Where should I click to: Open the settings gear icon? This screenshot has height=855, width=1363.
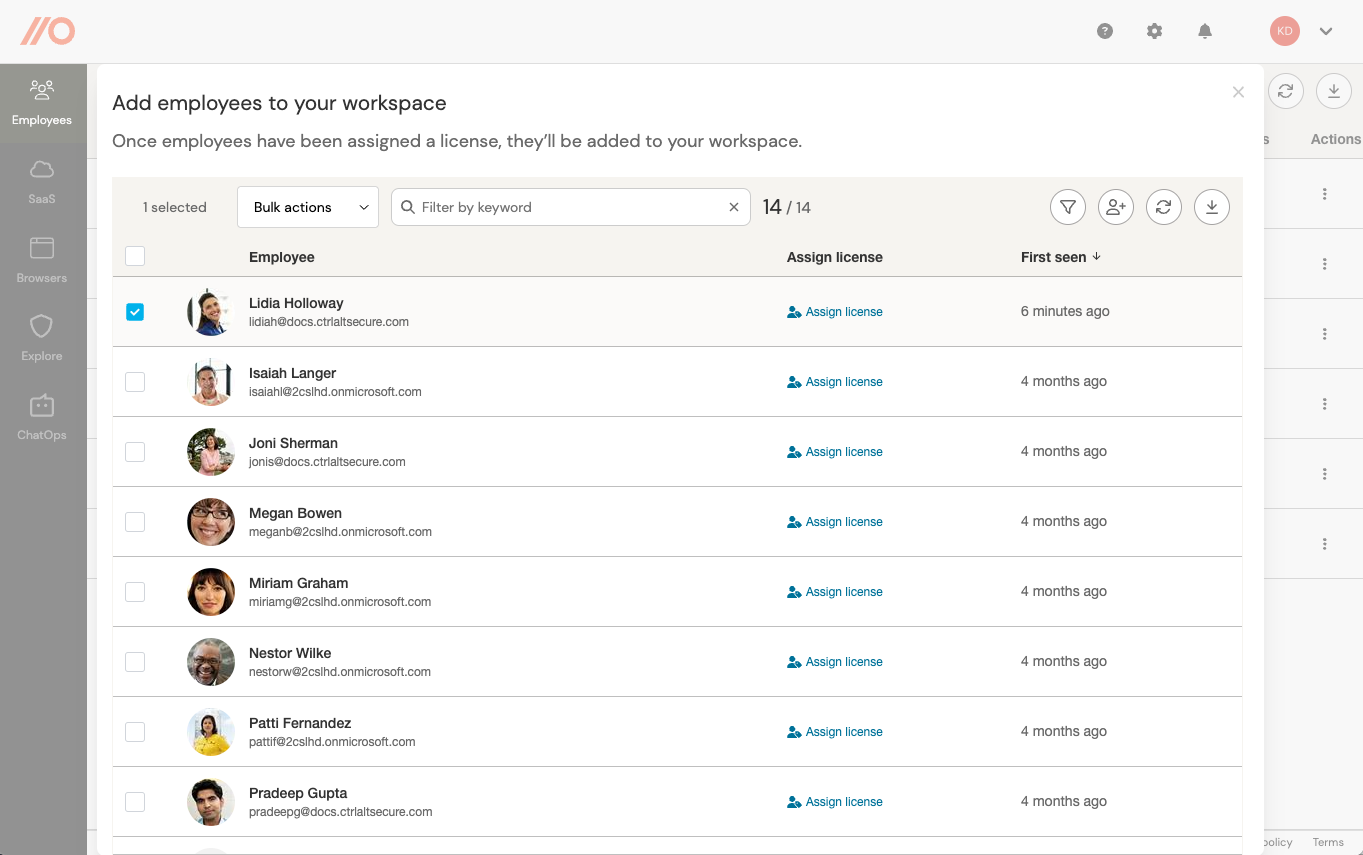pos(1155,31)
